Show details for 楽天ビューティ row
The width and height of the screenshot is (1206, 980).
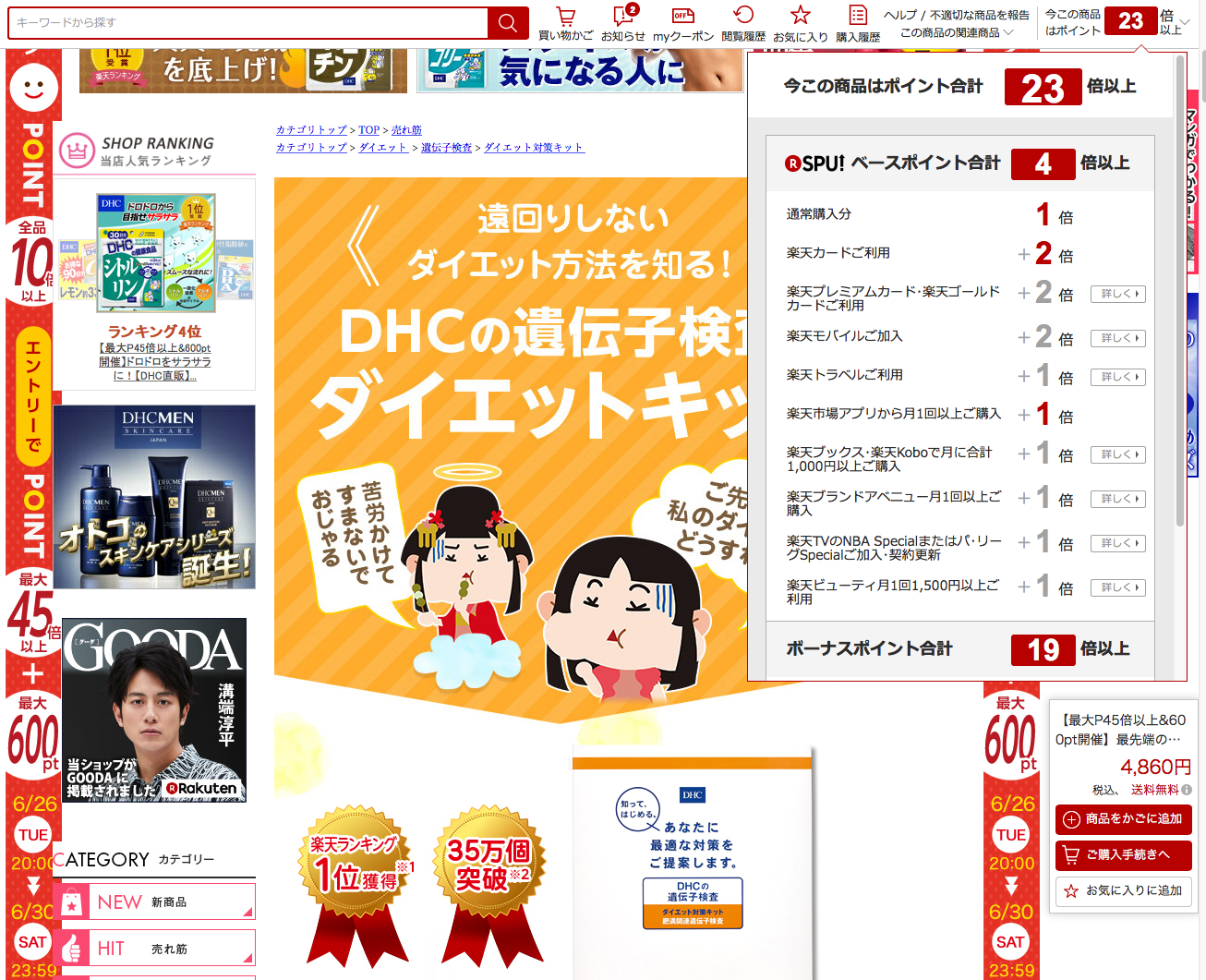point(1117,587)
